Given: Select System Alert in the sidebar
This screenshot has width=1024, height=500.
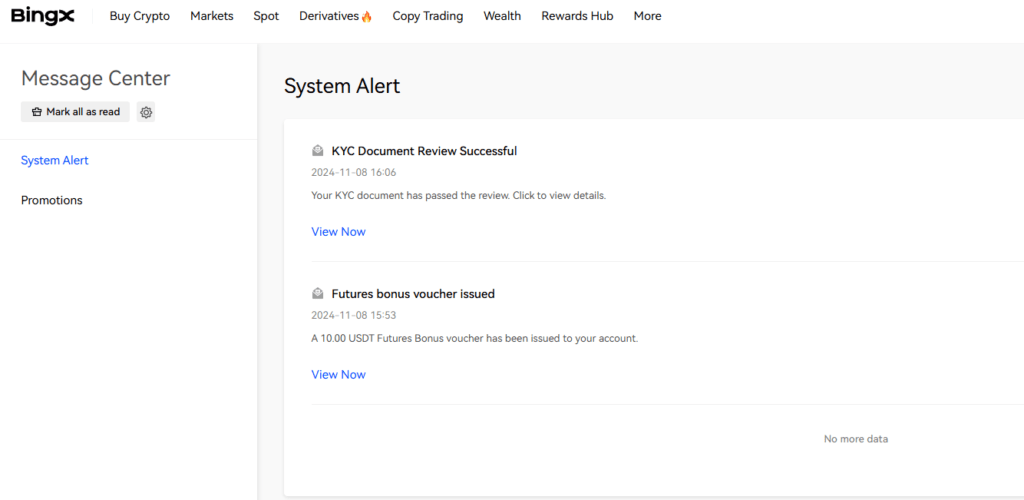Looking at the screenshot, I should pyautogui.click(x=55, y=161).
